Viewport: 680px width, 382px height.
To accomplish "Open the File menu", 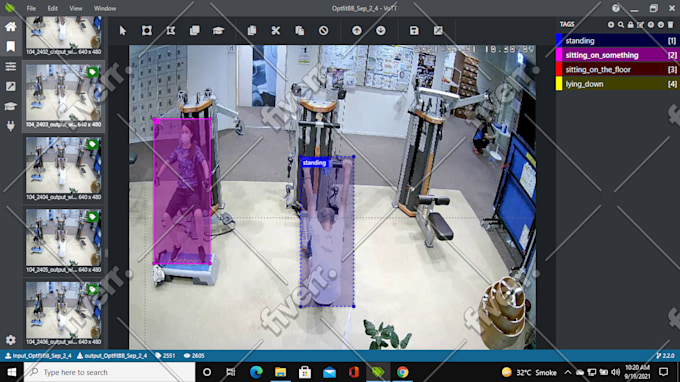I will [31, 8].
